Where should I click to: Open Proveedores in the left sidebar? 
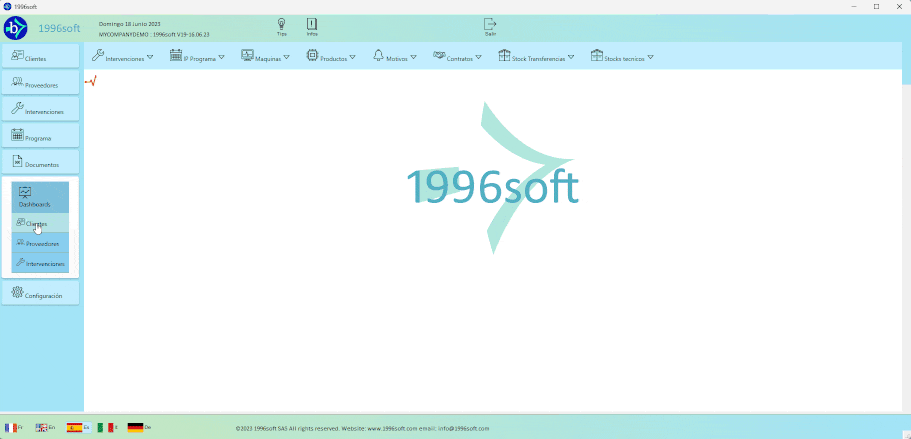tap(40, 82)
